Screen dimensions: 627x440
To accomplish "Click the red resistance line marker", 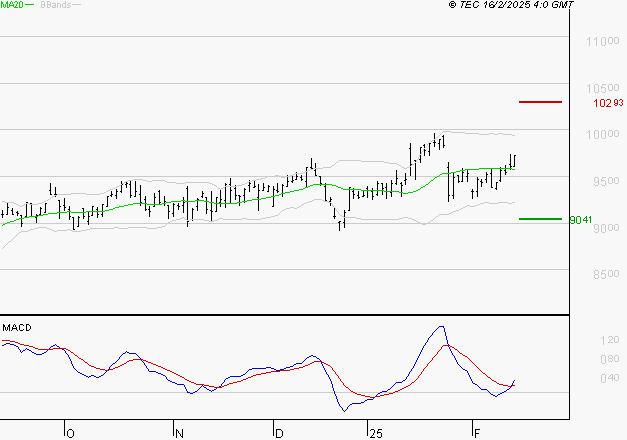I will pos(541,102).
